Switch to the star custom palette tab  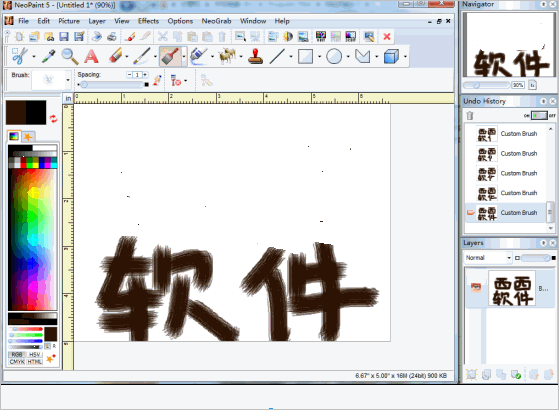(28, 137)
